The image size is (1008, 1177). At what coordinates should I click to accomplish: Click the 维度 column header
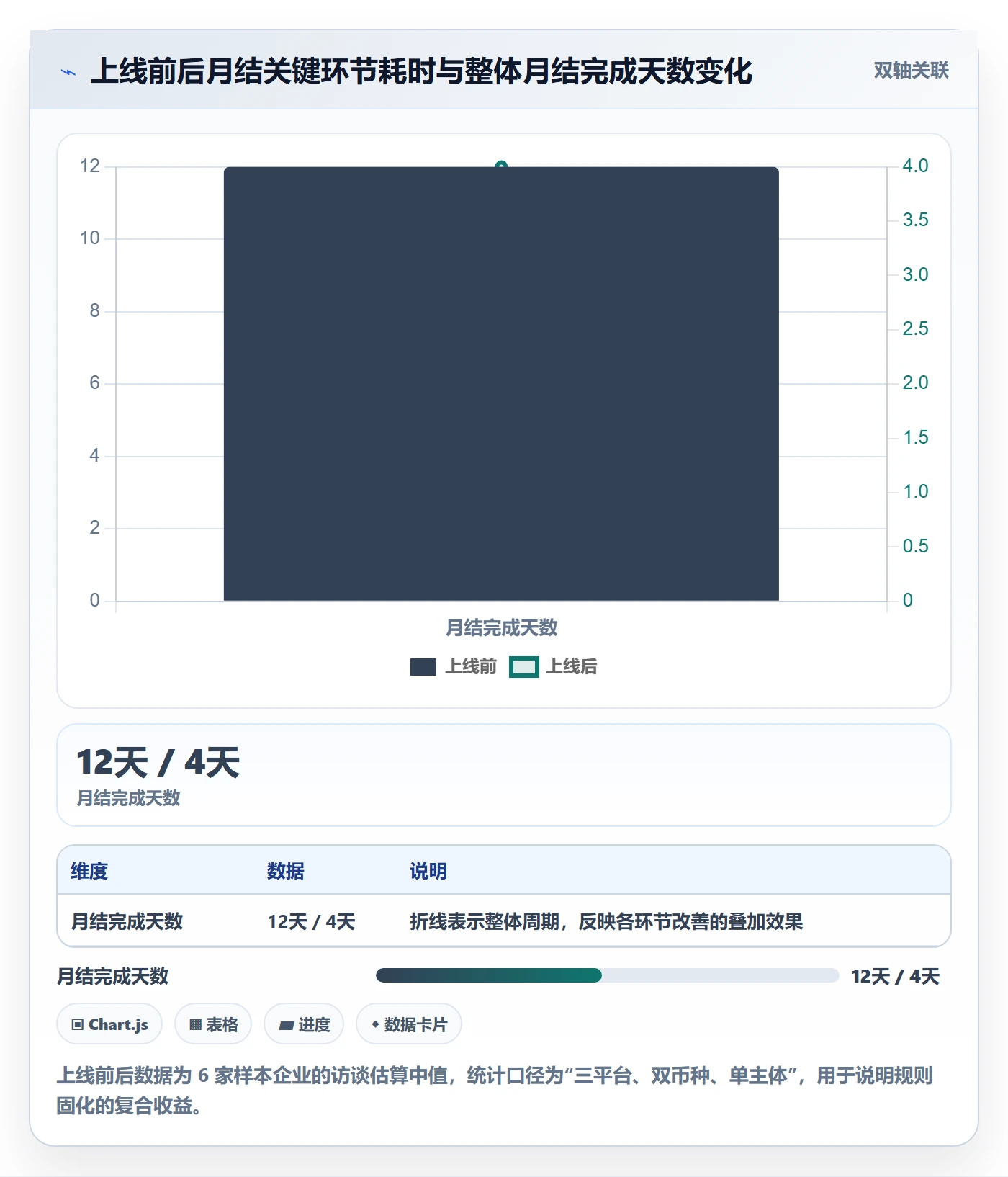click(89, 871)
